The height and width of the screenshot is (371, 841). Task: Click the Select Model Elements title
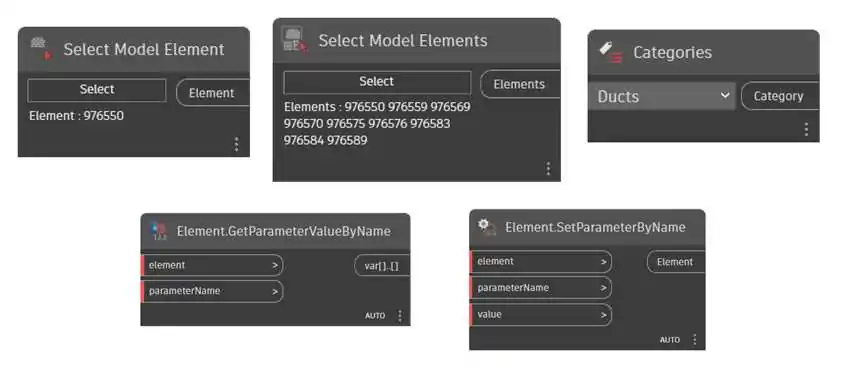[x=403, y=41]
